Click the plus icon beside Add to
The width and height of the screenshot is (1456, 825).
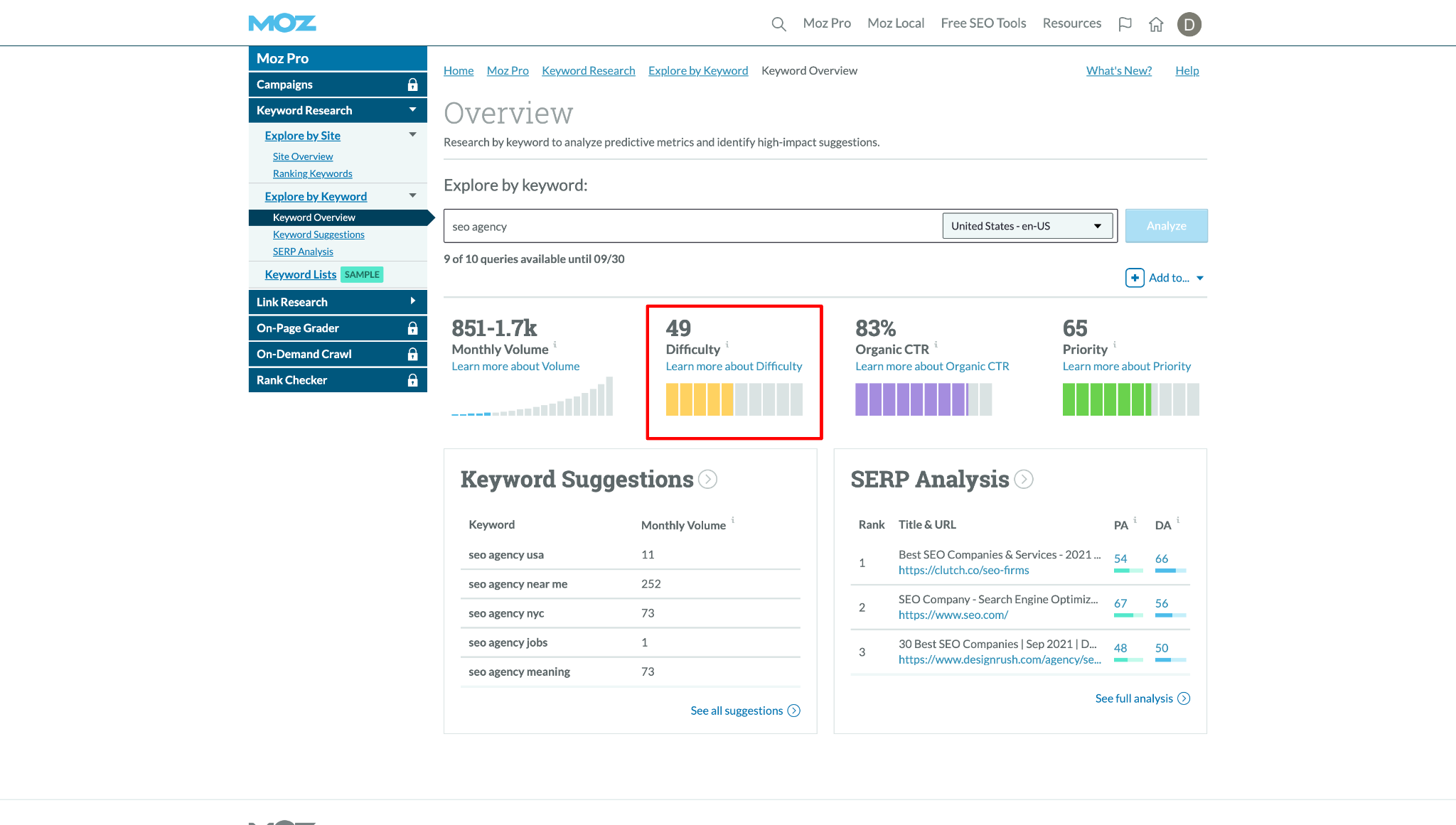1135,278
